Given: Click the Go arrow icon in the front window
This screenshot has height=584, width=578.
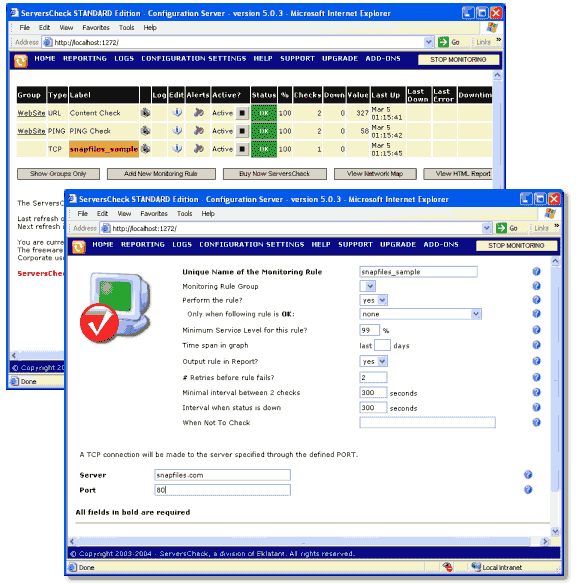Looking at the screenshot, I should click(501, 228).
